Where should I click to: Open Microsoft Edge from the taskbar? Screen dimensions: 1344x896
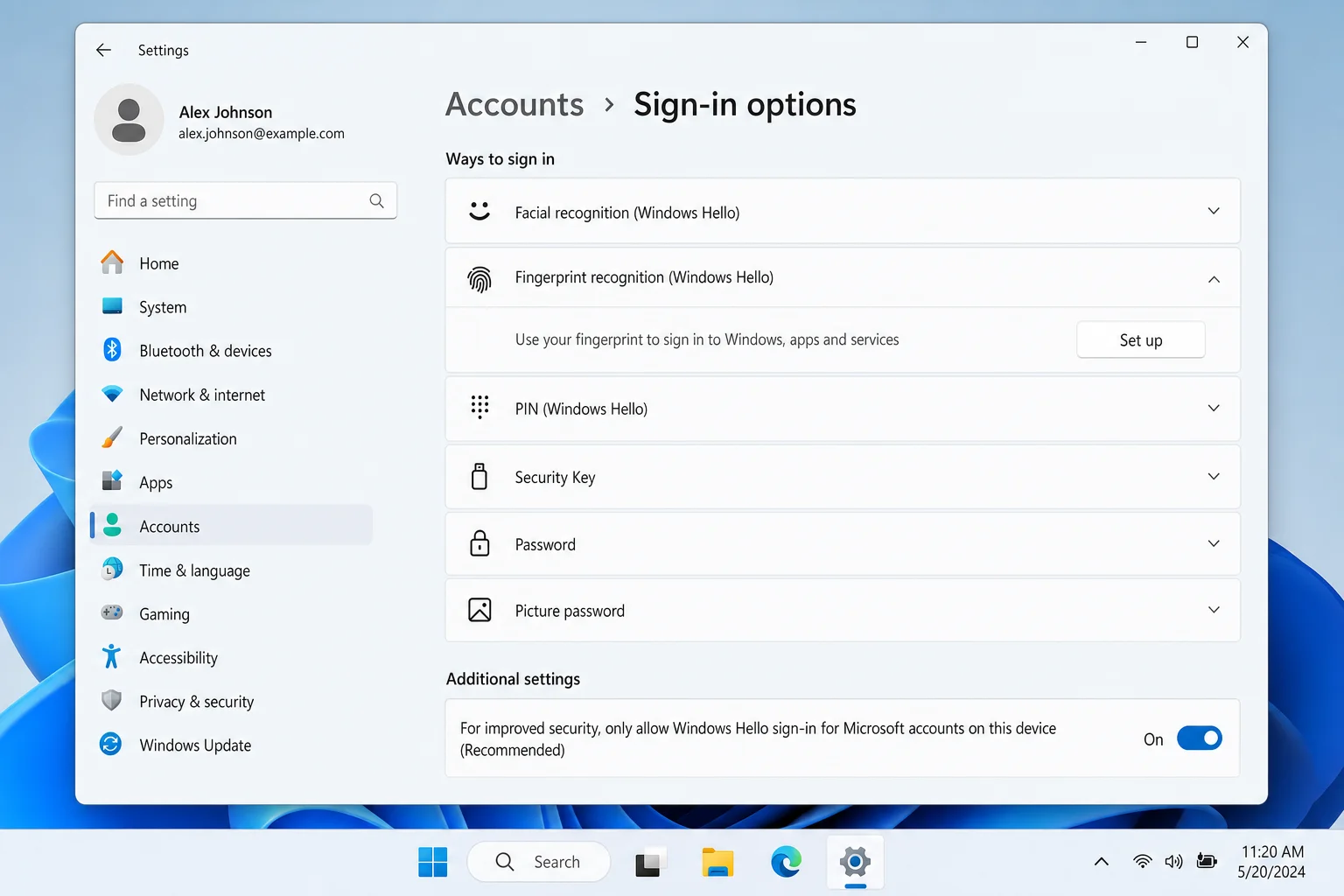(x=786, y=862)
